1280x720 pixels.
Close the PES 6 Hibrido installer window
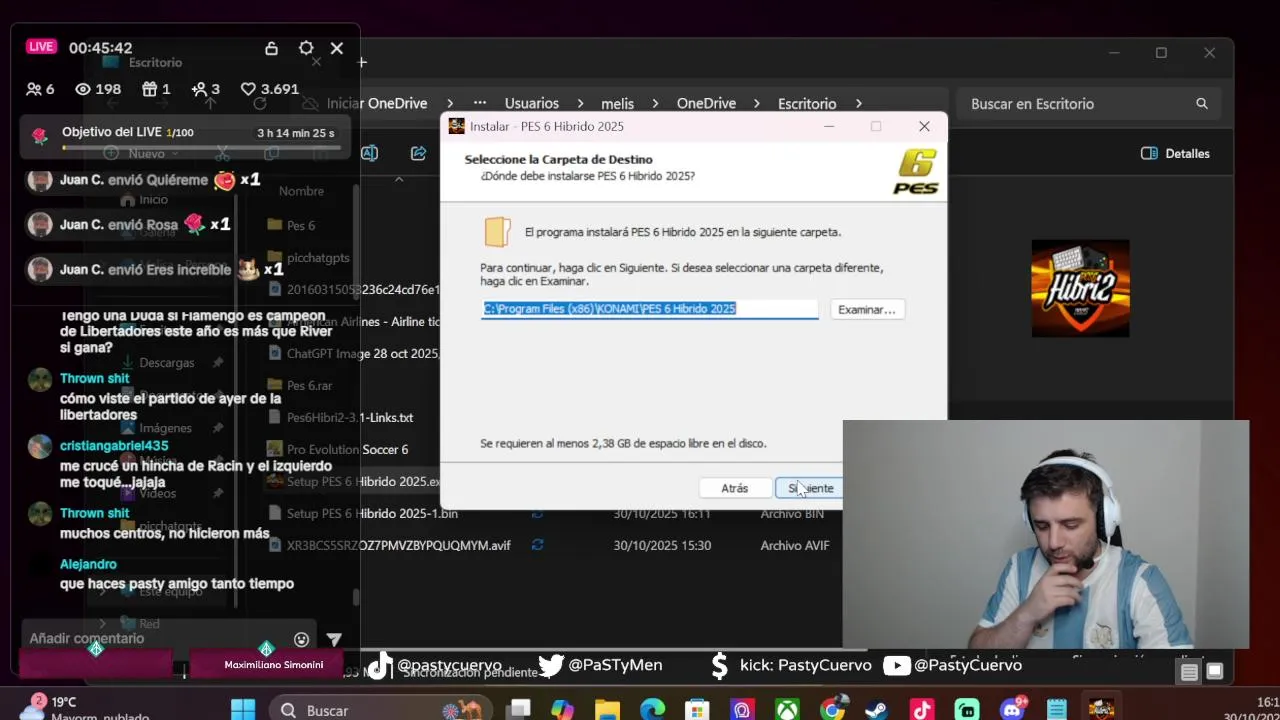tap(924, 126)
